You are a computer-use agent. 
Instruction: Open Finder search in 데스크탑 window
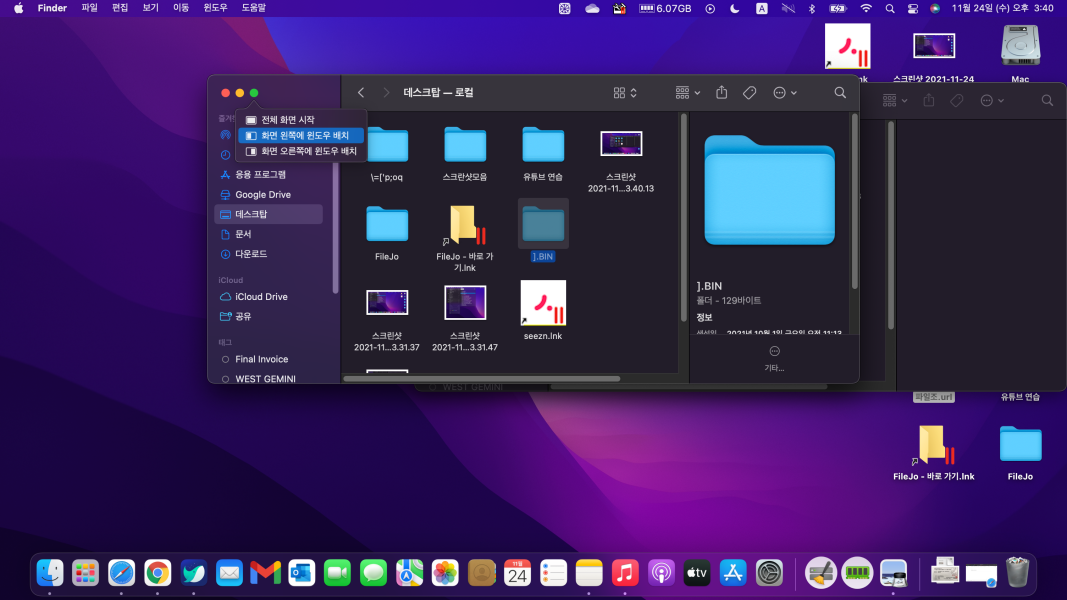840,93
